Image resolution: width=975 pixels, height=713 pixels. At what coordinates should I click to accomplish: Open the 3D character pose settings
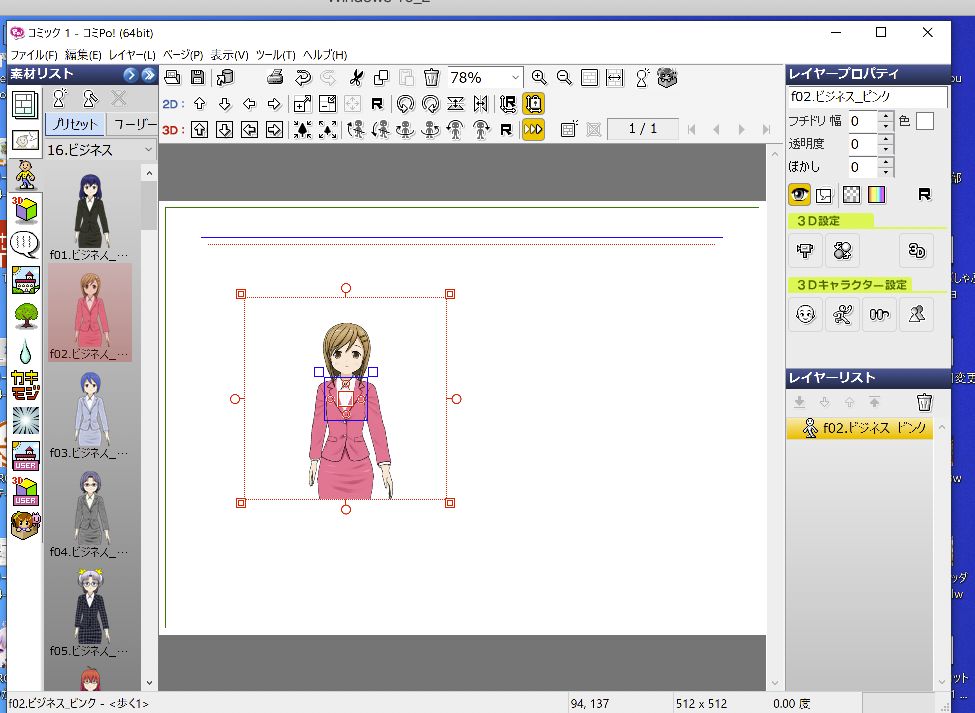pyautogui.click(x=842, y=314)
